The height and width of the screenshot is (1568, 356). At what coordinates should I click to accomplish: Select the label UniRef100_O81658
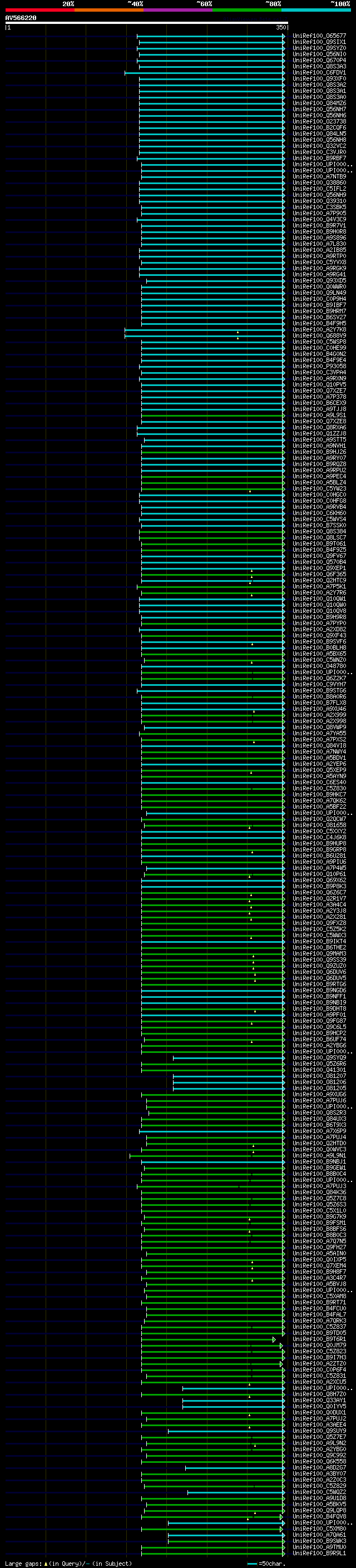(x=319, y=825)
